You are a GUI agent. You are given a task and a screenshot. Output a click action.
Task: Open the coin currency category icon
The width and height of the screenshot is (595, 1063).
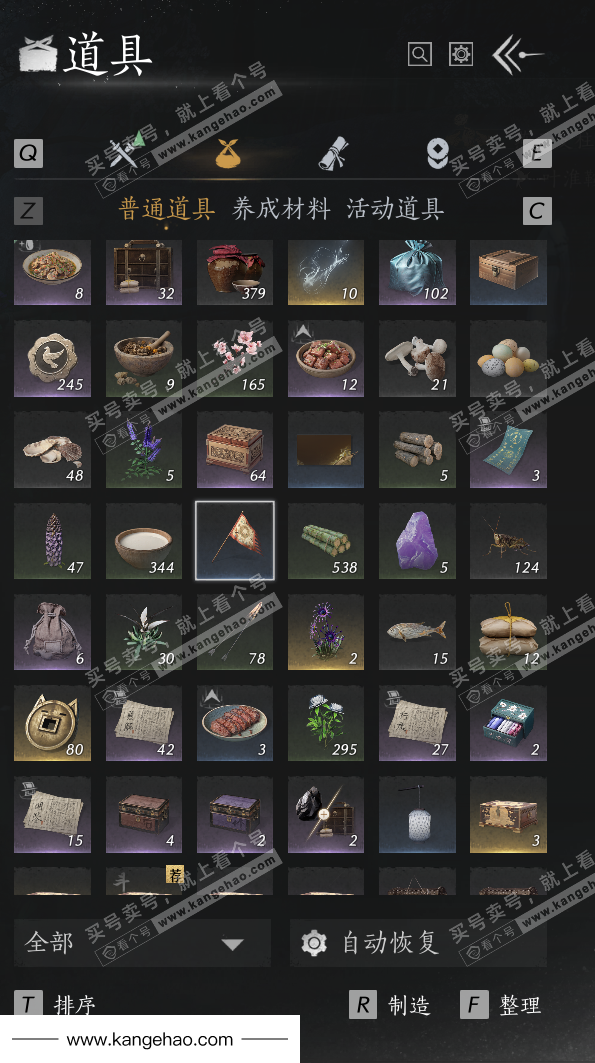tap(438, 153)
